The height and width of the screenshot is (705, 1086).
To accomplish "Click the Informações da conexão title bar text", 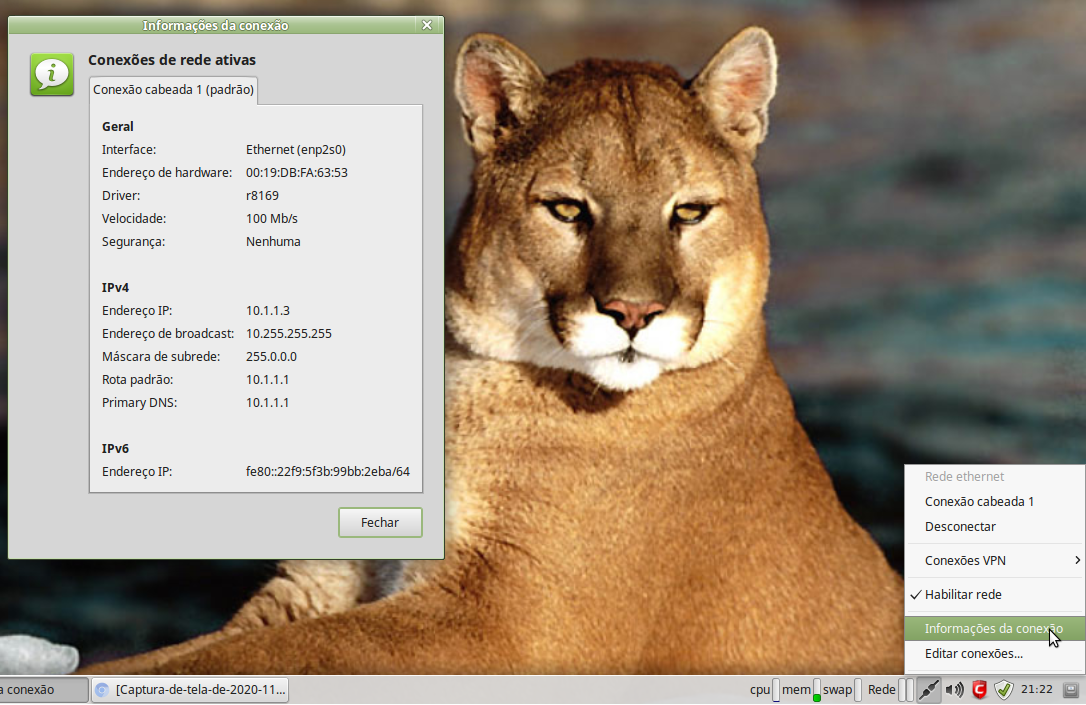I will [215, 26].
